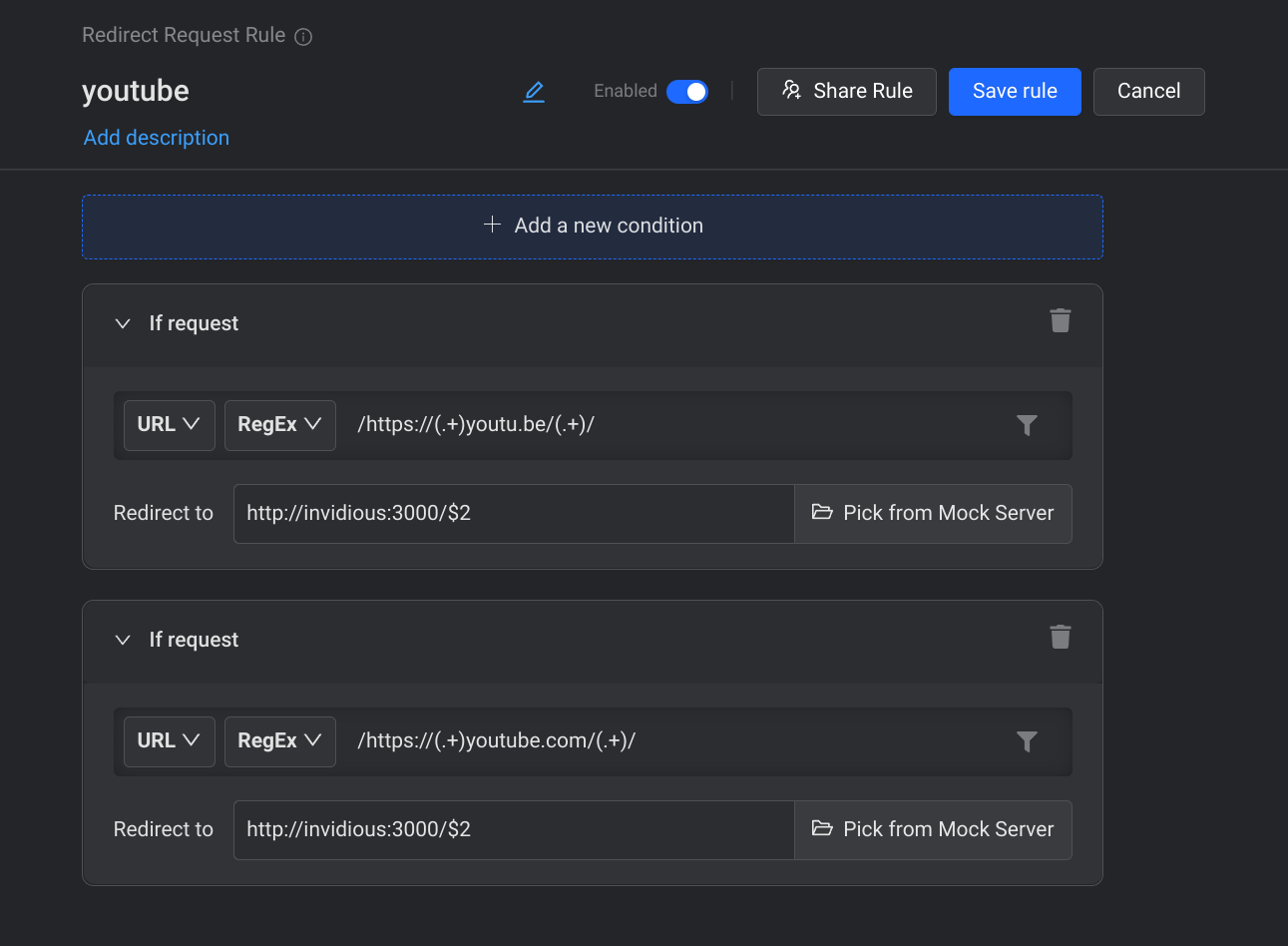Open RegEx dropdown in the first condition

tap(279, 425)
